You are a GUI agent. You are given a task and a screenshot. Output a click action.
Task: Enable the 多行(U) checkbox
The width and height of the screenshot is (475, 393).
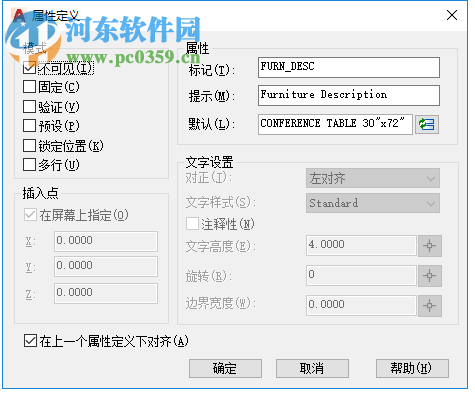point(29,164)
